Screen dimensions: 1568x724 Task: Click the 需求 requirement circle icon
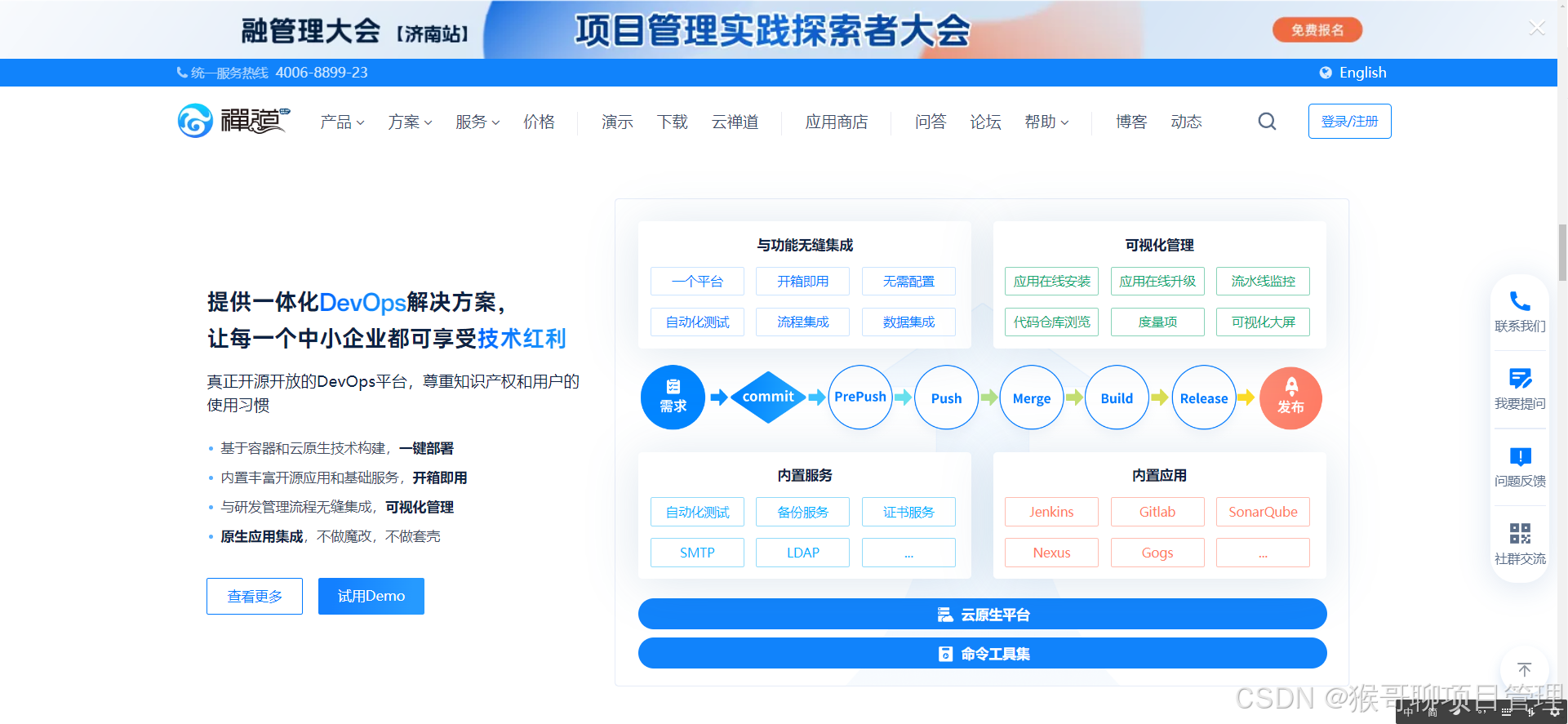point(673,398)
